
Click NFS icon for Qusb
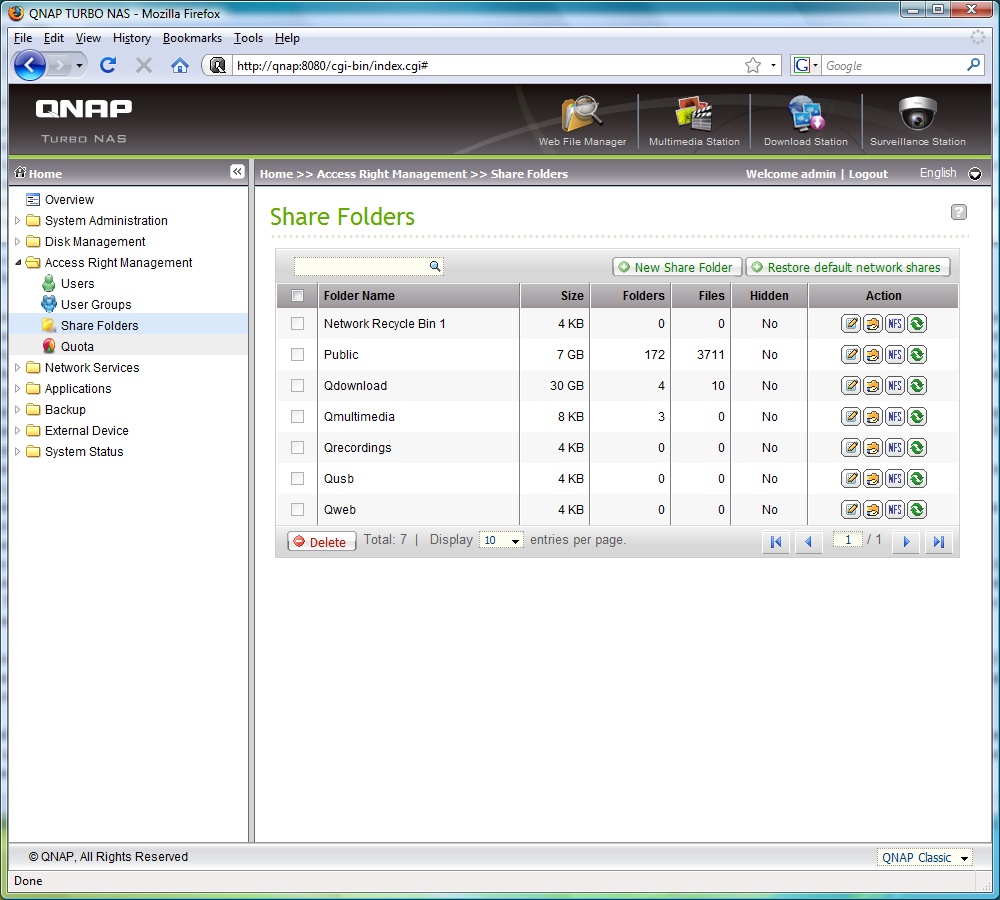(895, 478)
